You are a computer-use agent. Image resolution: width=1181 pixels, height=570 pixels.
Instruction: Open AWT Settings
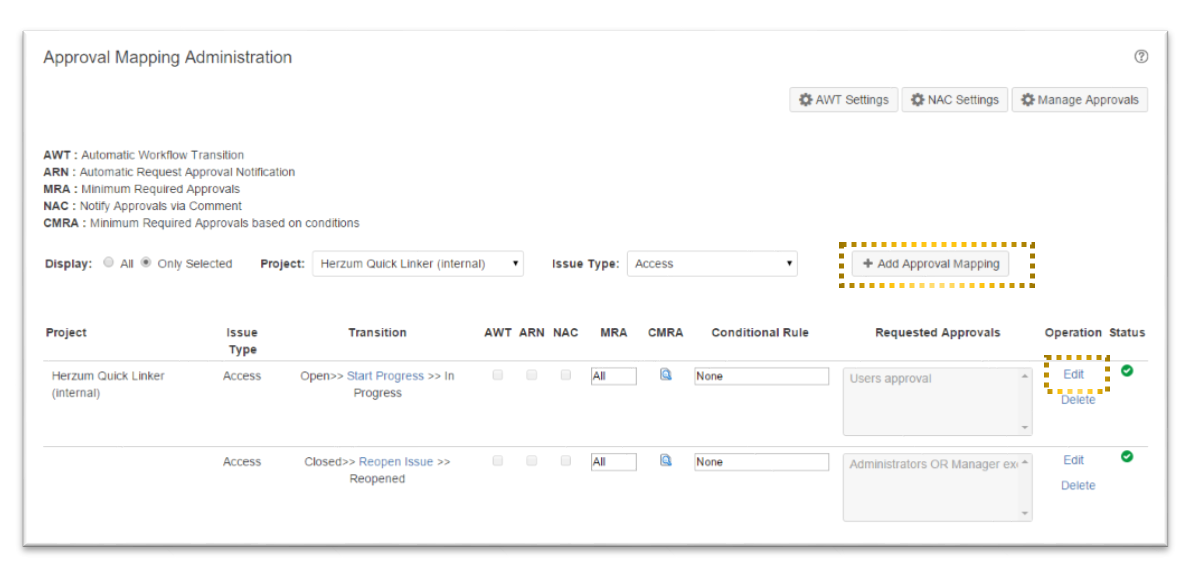click(x=843, y=100)
